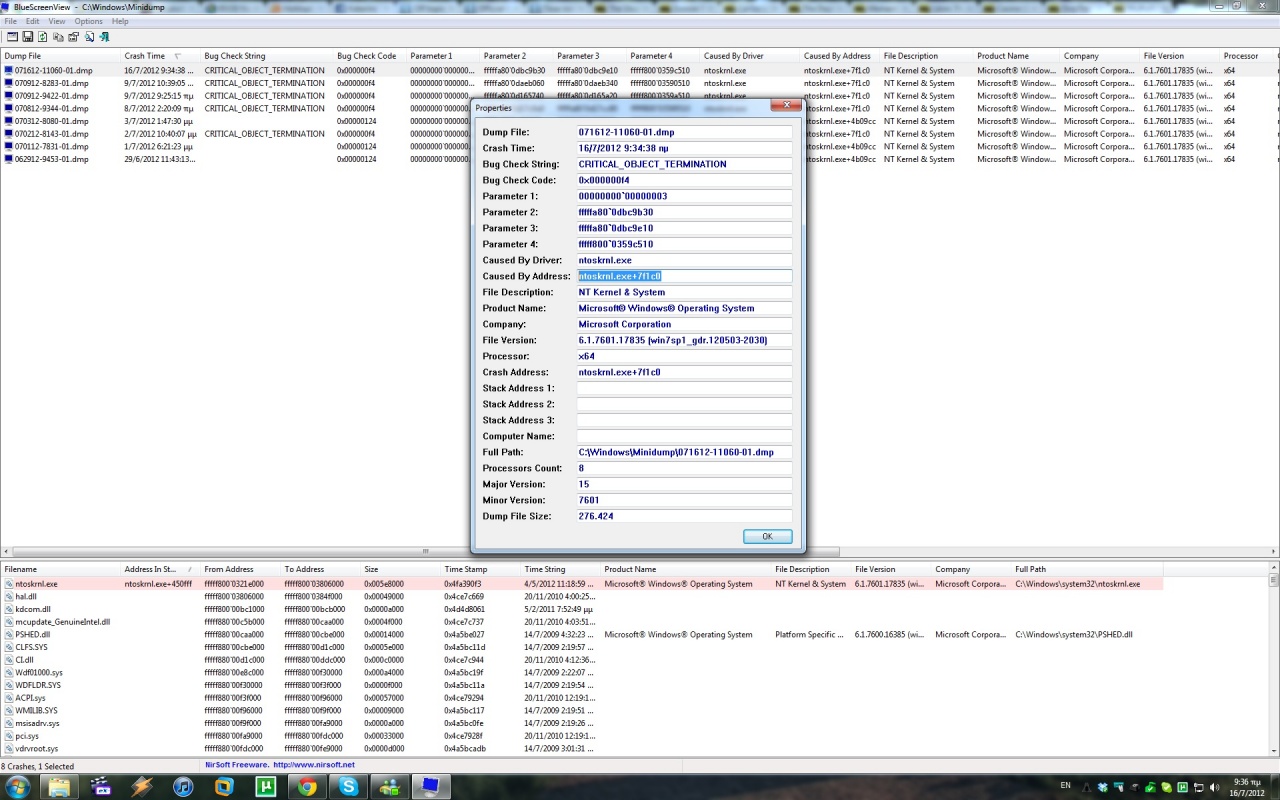This screenshot has height=800, width=1280.
Task: Select Wdf01000.sys in driver list
Action: (39, 672)
